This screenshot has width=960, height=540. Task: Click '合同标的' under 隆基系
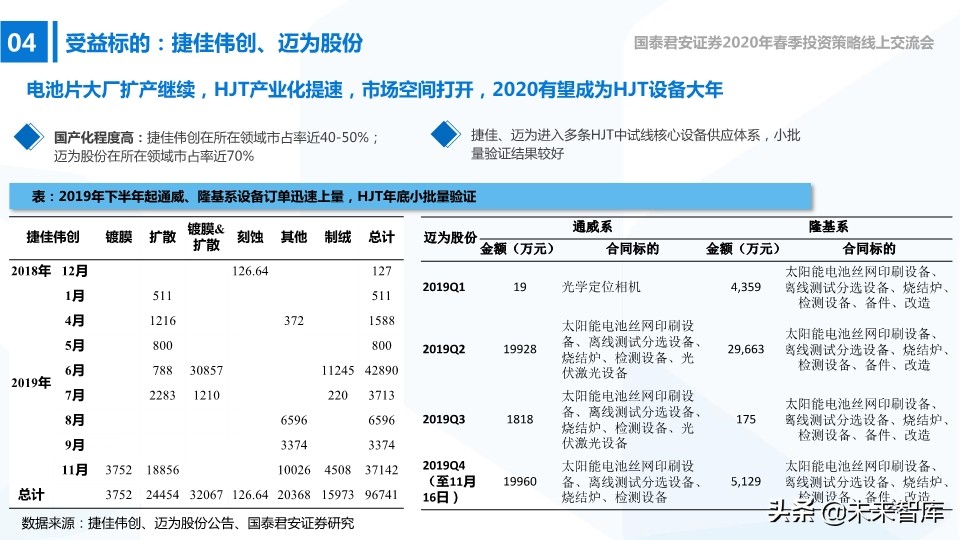(869, 249)
